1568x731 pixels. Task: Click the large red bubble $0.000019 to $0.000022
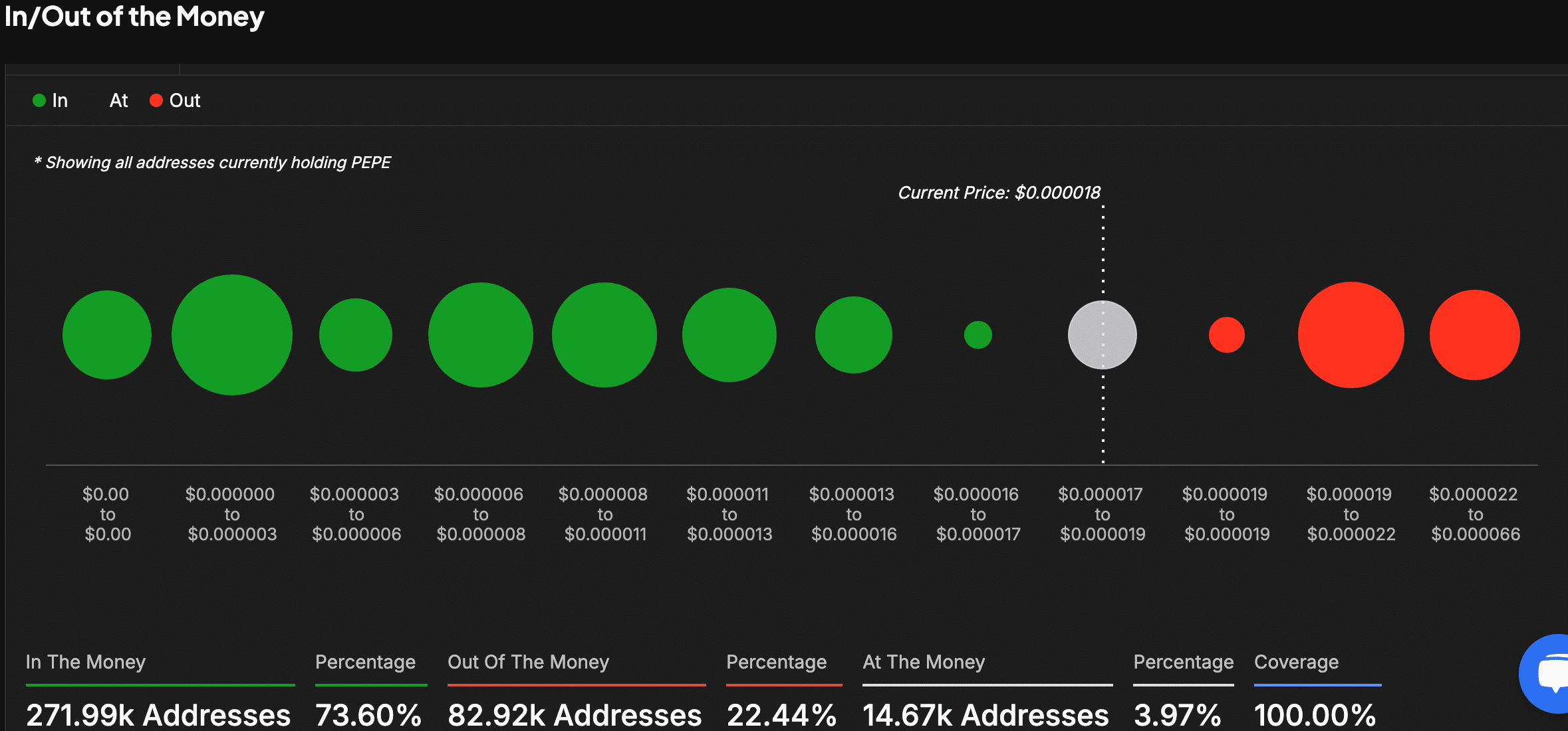(1351, 335)
